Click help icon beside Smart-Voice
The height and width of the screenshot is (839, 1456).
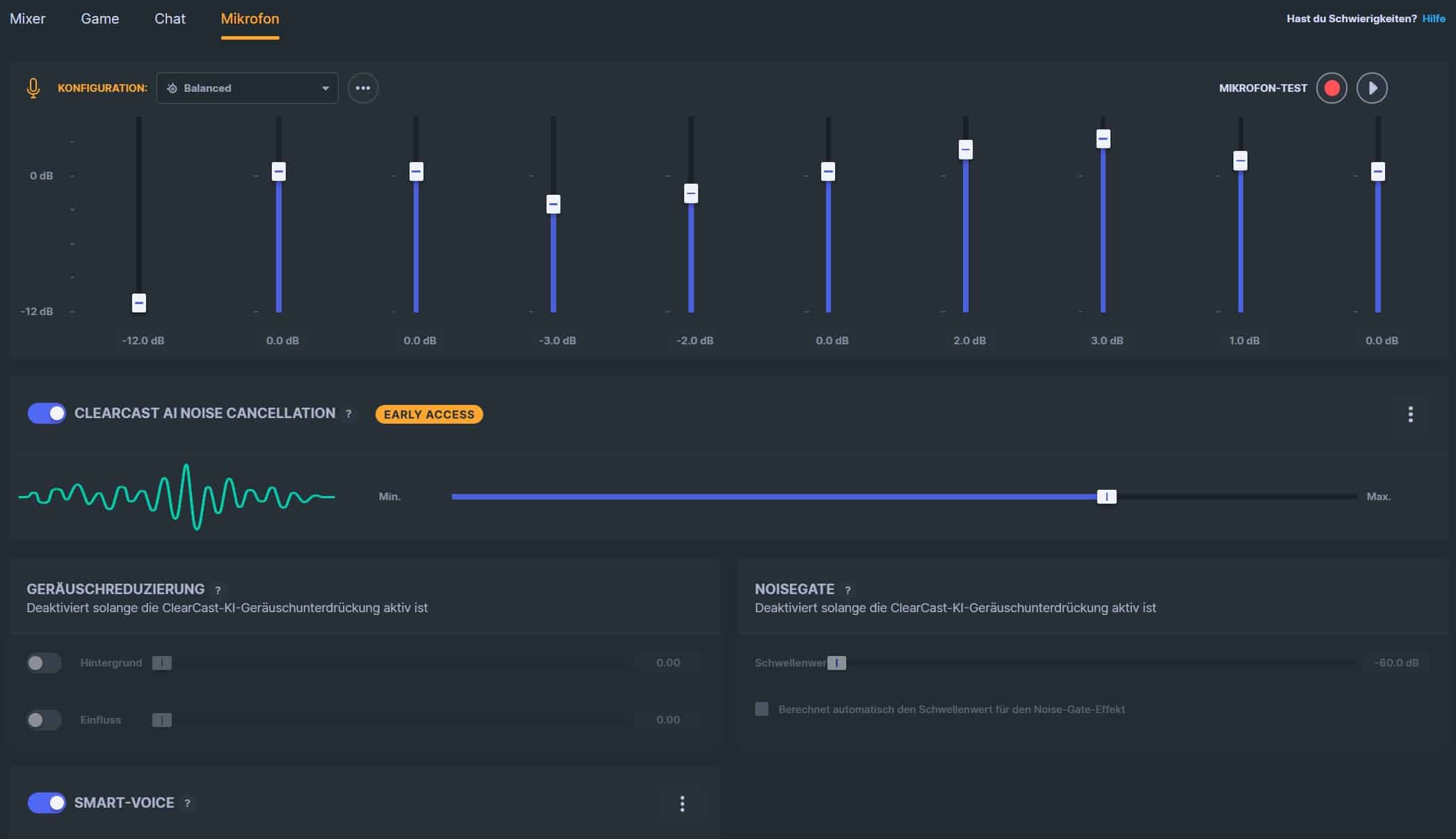(187, 804)
